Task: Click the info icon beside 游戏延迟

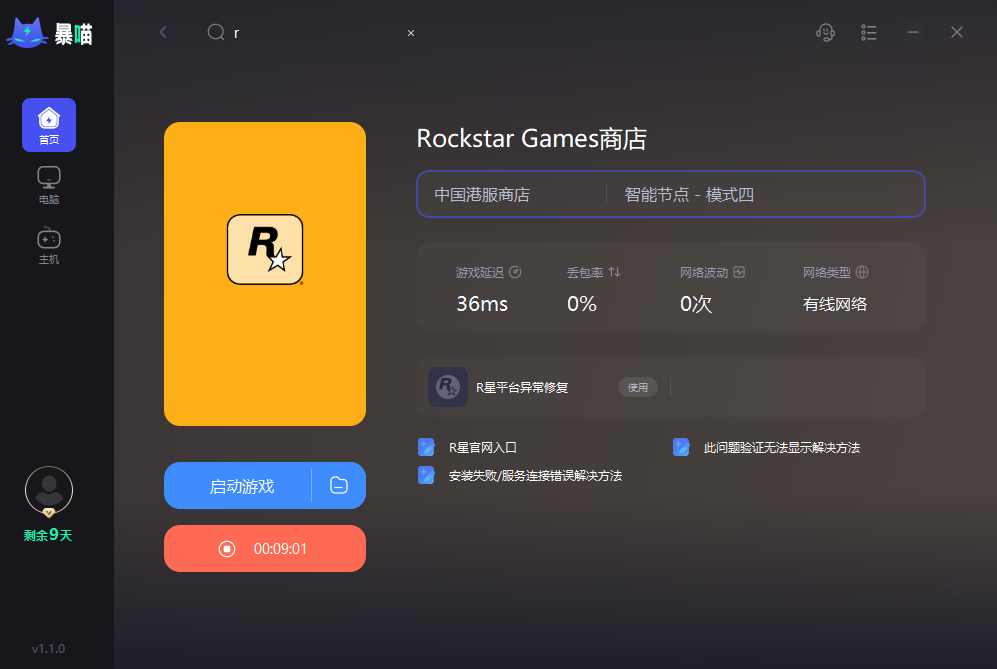Action: (x=515, y=271)
